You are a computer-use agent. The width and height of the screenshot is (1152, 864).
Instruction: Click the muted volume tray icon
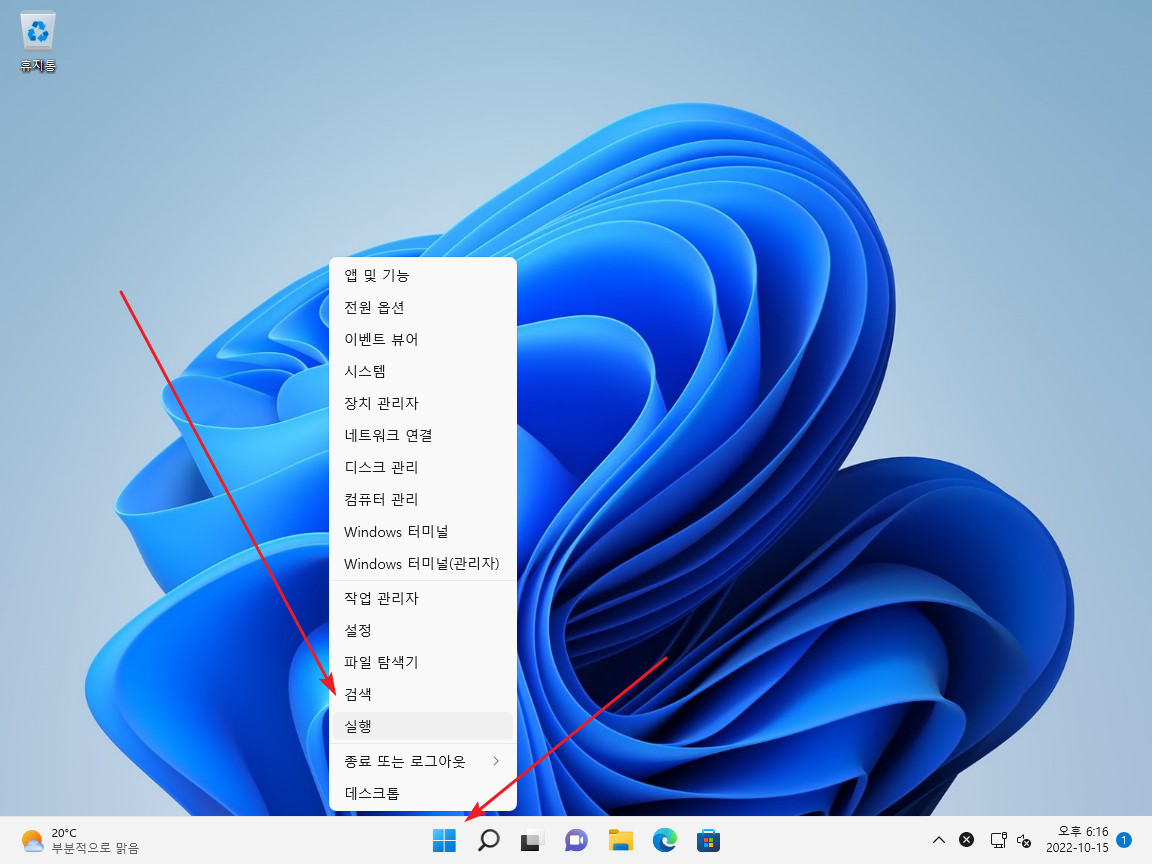pos(1023,840)
